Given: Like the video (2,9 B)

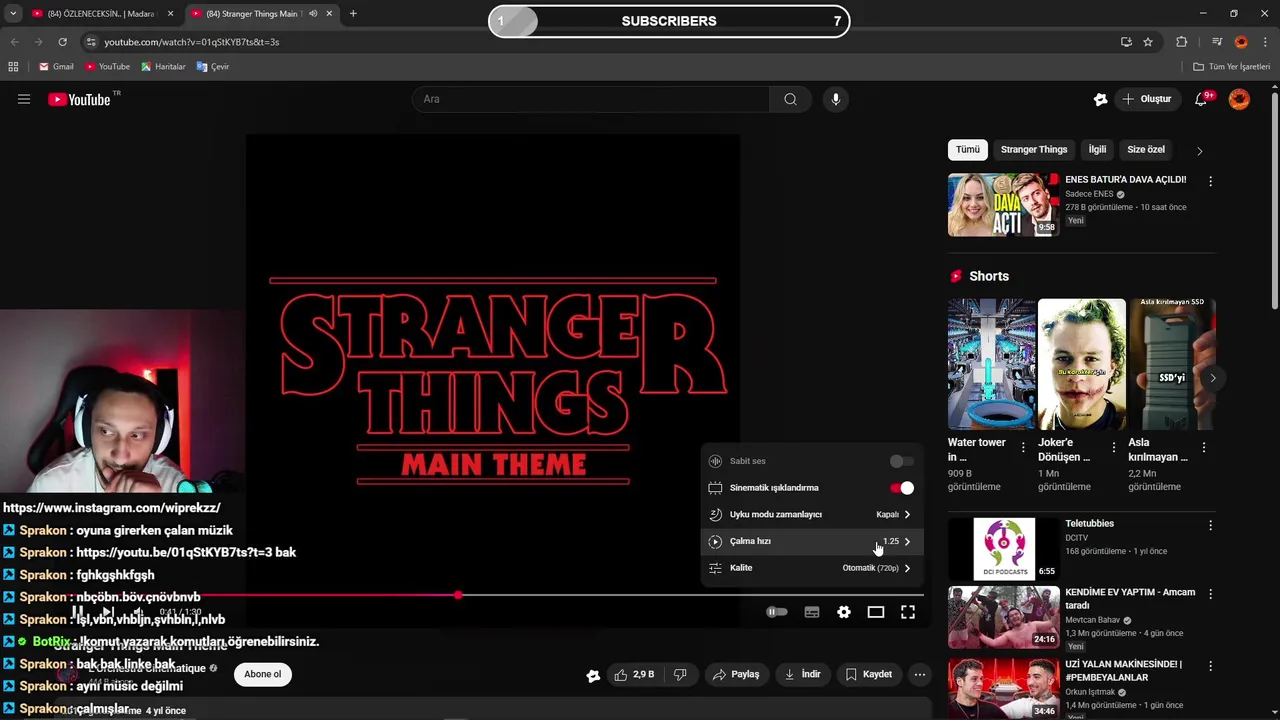Looking at the screenshot, I should pyautogui.click(x=635, y=675).
